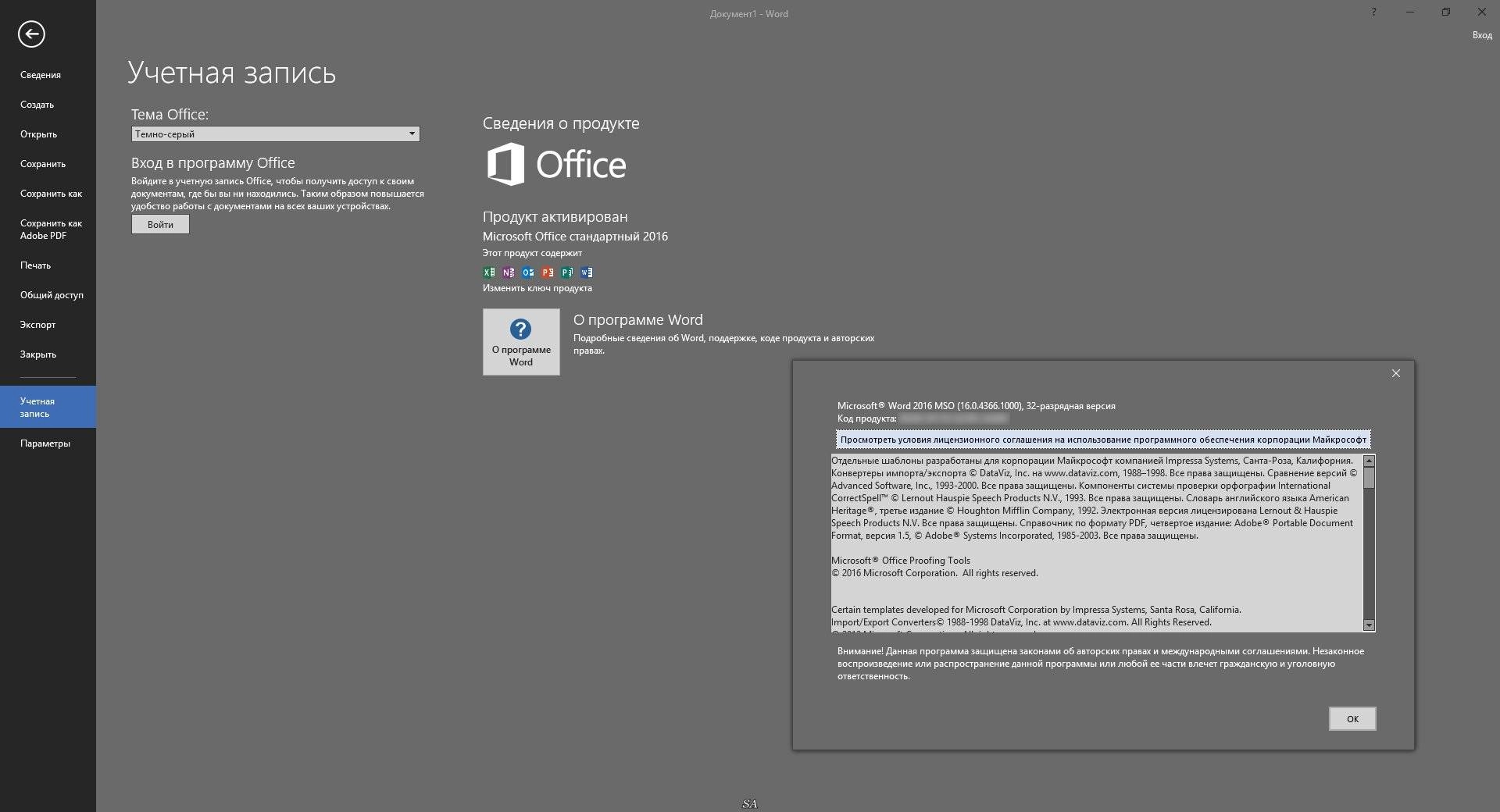Screen dimensions: 1500x812
Task: Click the scrollbar thumb in credits box
Action: (x=1369, y=478)
